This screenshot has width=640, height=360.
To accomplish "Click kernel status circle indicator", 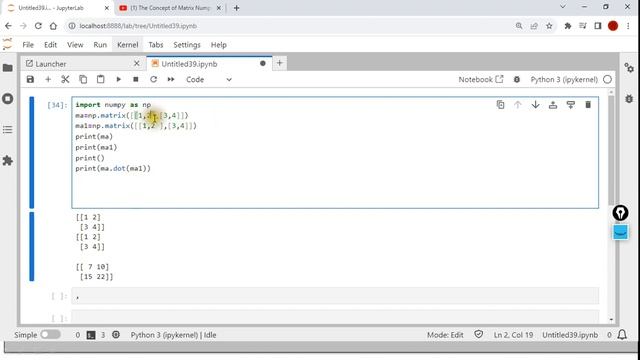I will pyautogui.click(x=607, y=80).
